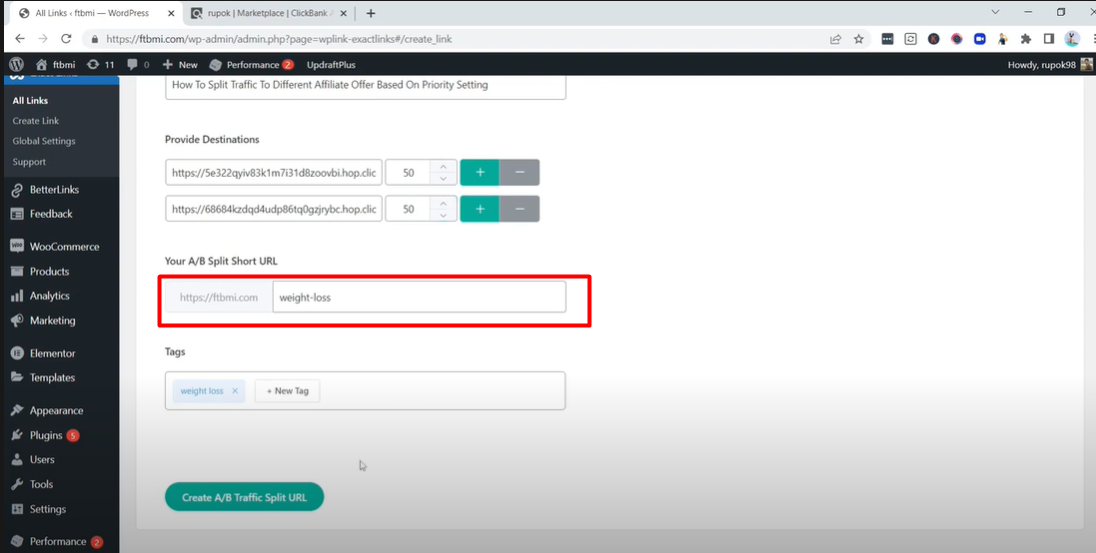Screen dimensions: 1096x553
Task: Remove first destination with minus button
Action: tap(519, 173)
